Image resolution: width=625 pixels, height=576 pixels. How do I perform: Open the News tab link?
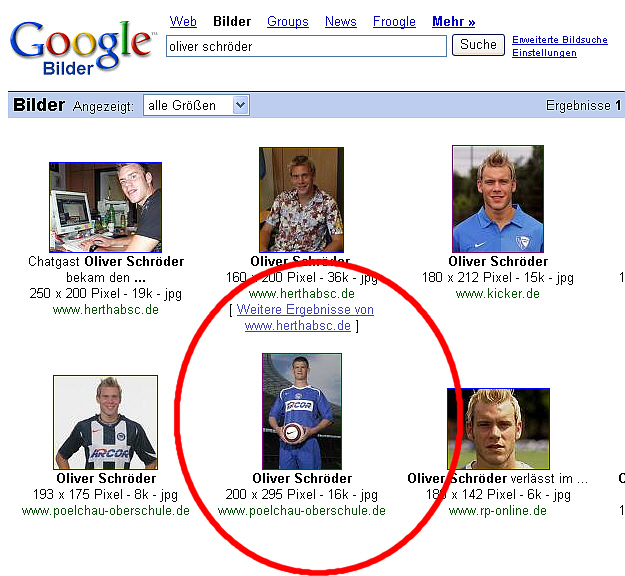coord(341,21)
